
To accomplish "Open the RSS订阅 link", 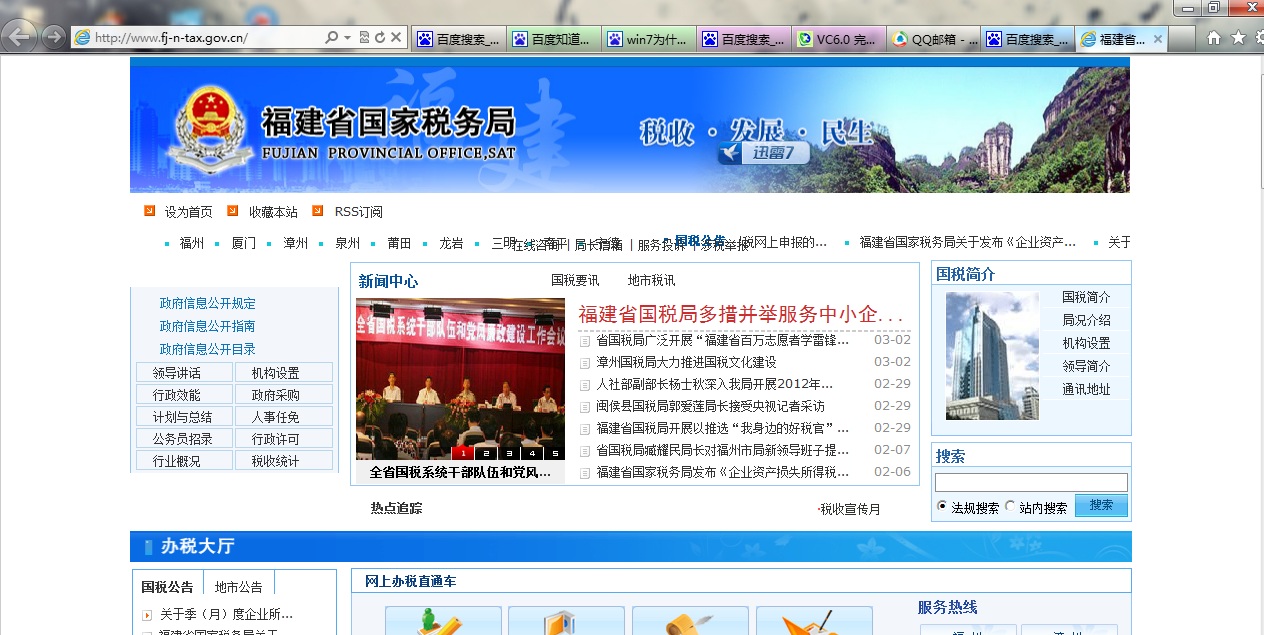I will click(x=359, y=212).
